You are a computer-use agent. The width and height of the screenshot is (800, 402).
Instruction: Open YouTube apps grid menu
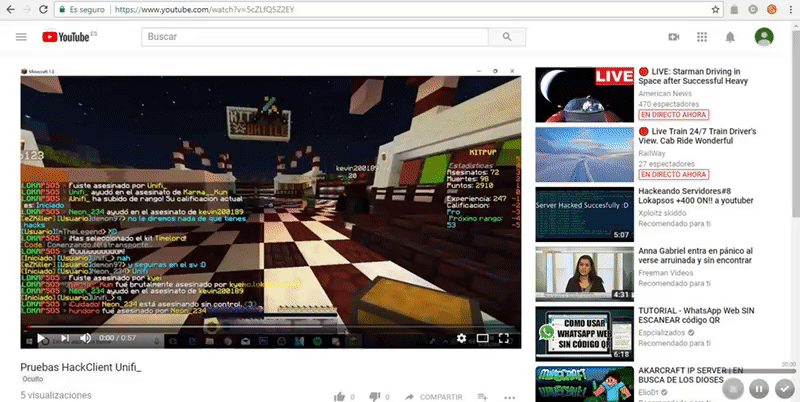click(702, 37)
